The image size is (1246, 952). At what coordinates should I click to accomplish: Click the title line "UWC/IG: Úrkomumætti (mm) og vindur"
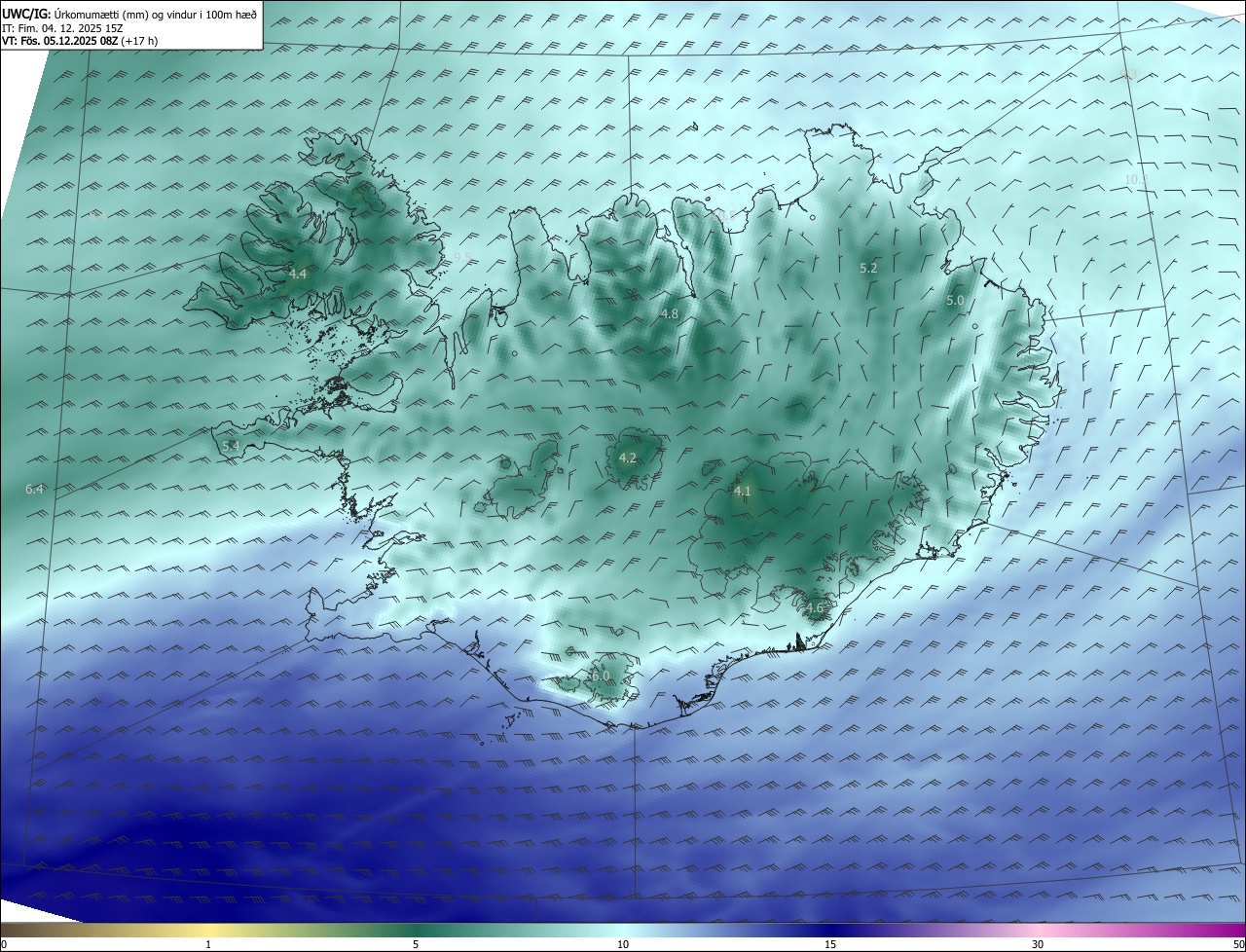point(128,14)
